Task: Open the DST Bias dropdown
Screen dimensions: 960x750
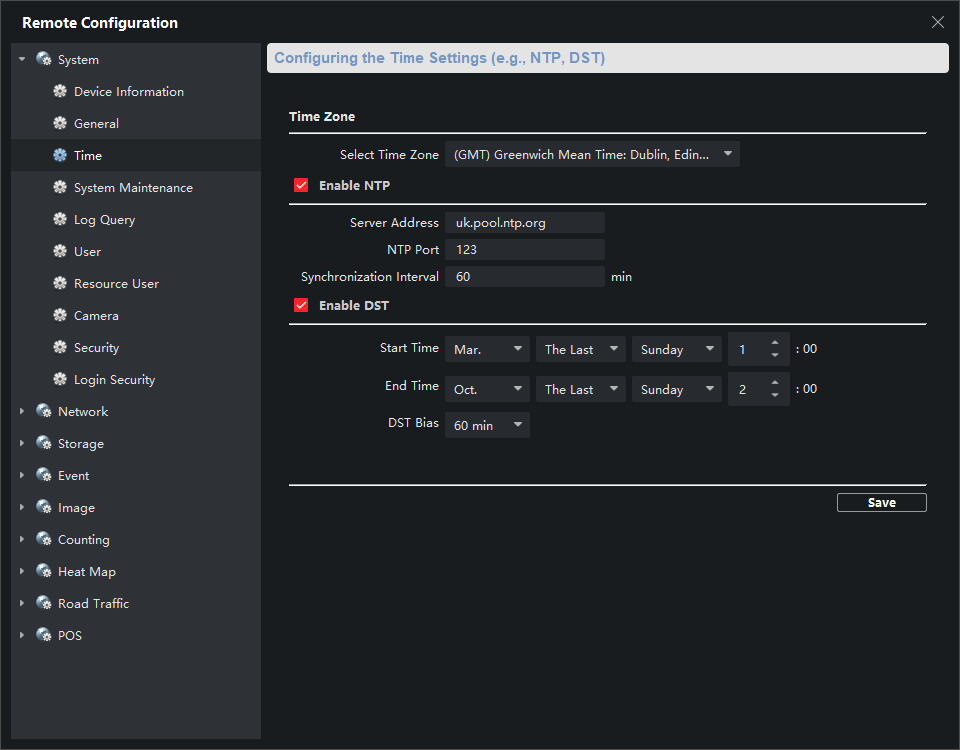Action: pos(487,425)
